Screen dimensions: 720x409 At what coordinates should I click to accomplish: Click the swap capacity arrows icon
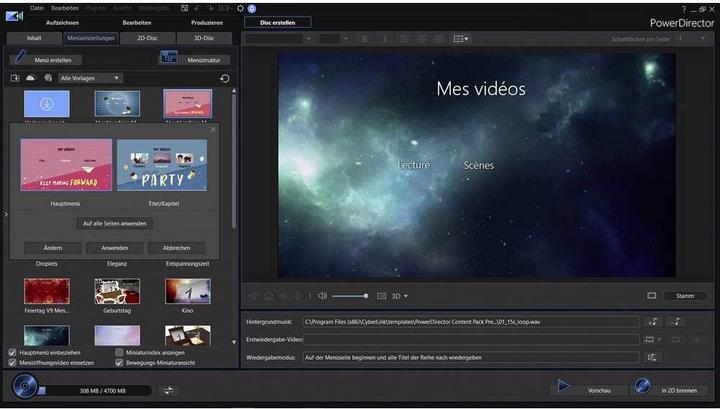pos(169,391)
